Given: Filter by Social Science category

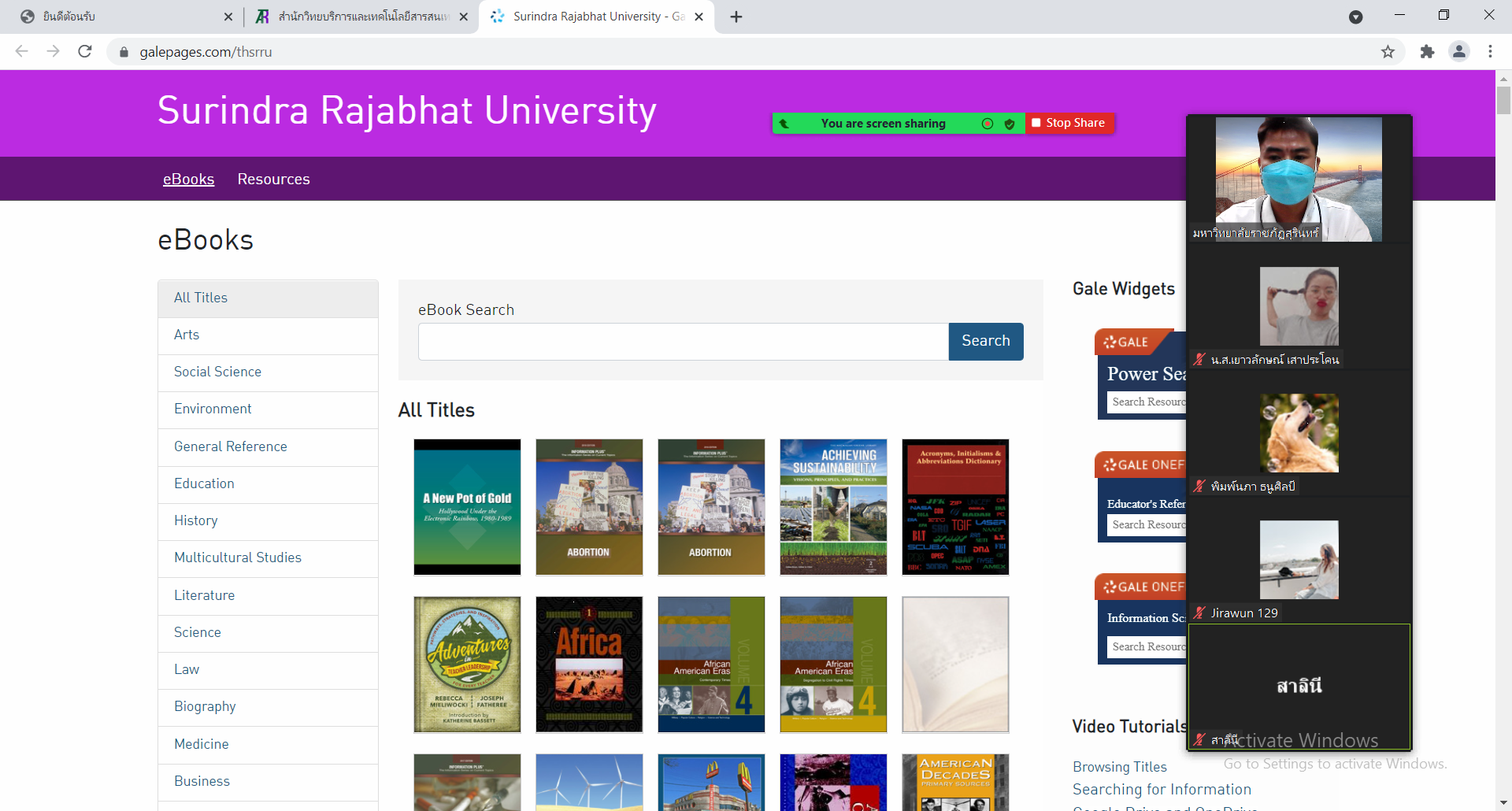Looking at the screenshot, I should pyautogui.click(x=217, y=372).
